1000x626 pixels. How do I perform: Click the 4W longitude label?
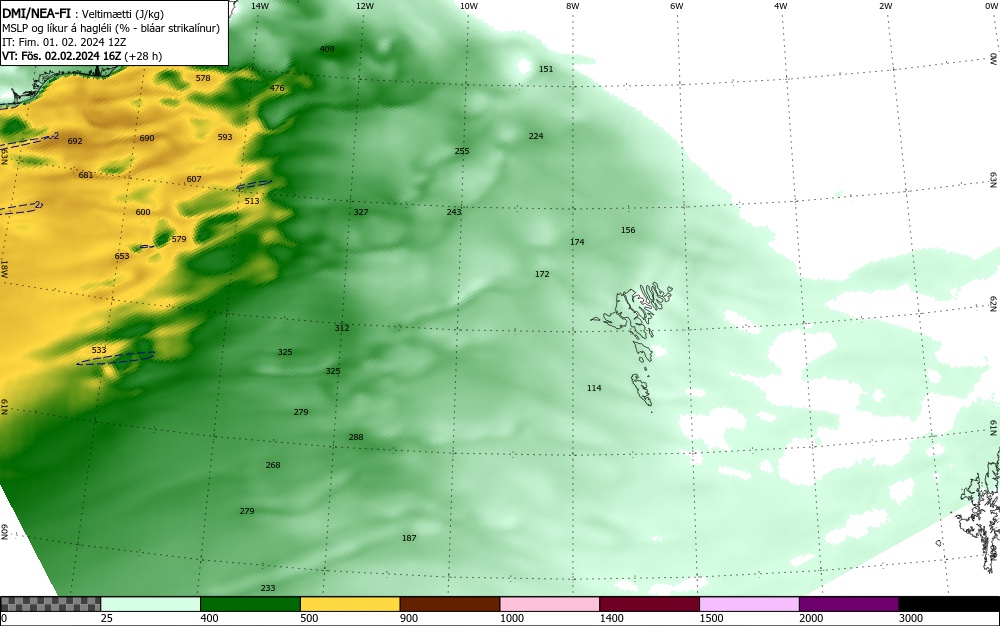(781, 6)
